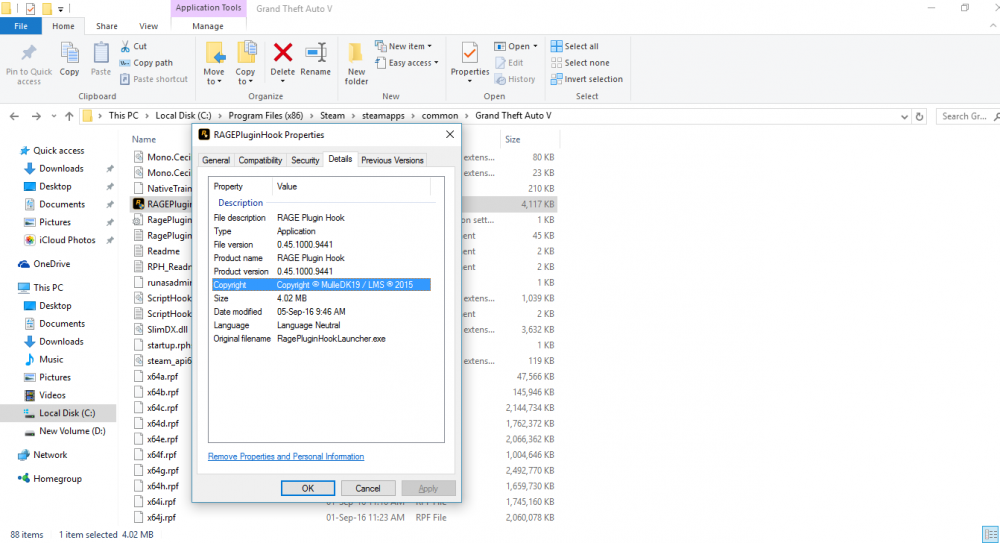Switch to Compatibility tab in Properties
Viewport: 1000px width, 543px height.
click(260, 160)
